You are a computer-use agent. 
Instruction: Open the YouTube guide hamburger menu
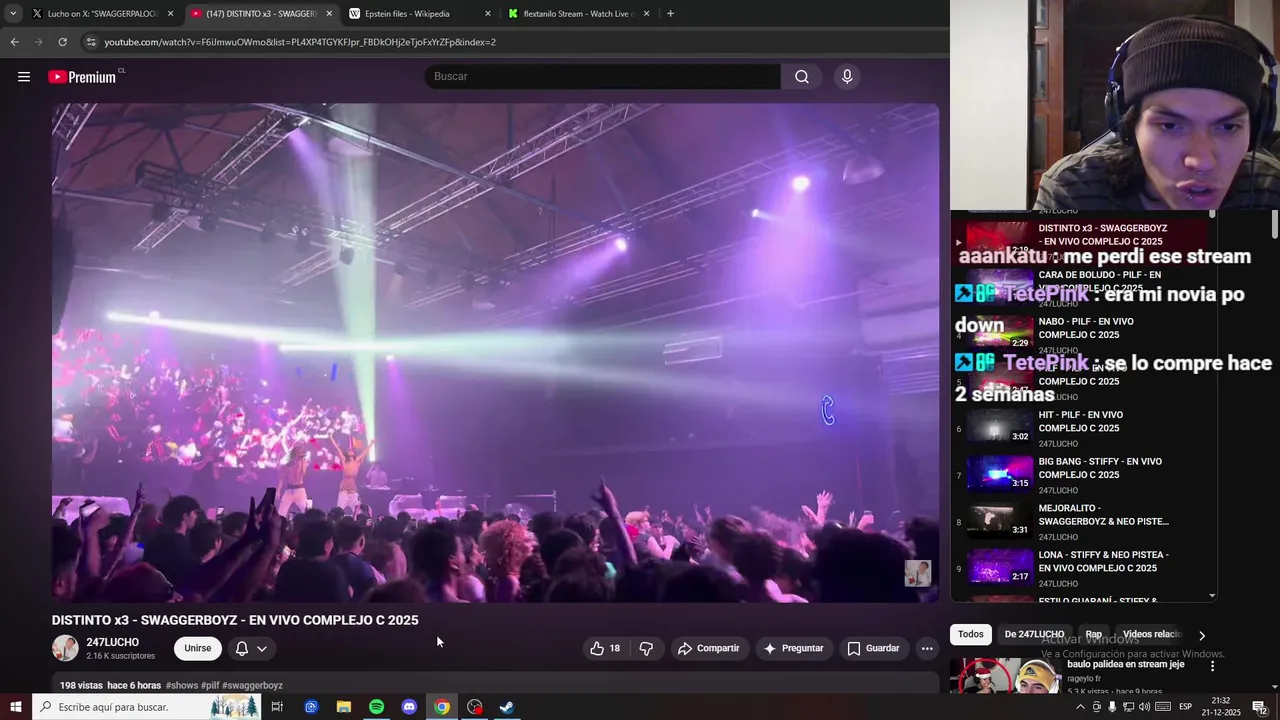(x=24, y=77)
